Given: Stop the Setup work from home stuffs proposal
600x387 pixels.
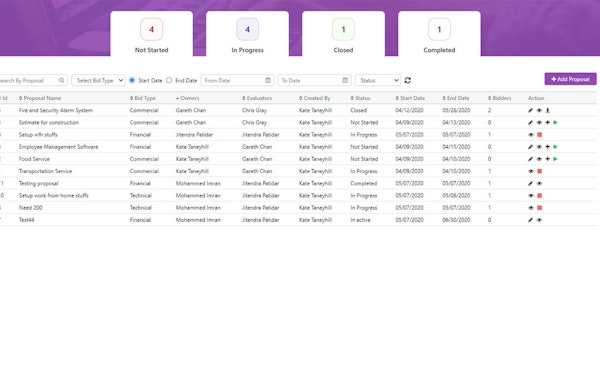Looking at the screenshot, I should 540,196.
